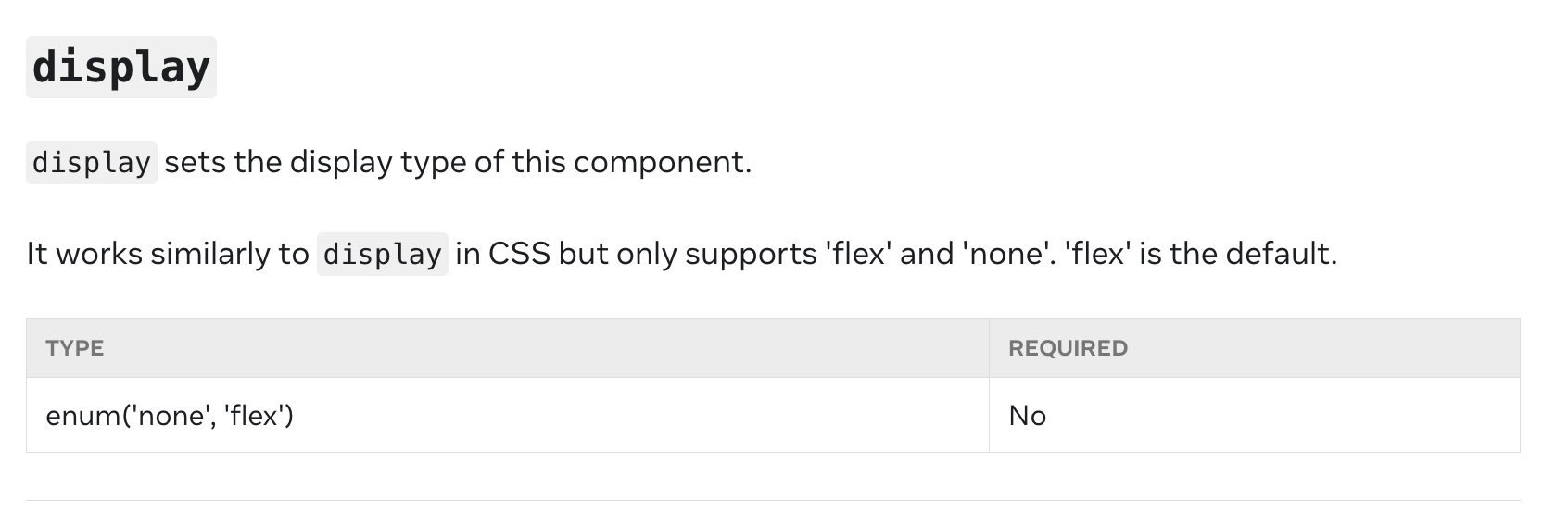Click the TYPE column header
Viewport: 1568px width, 513px height.
[x=75, y=348]
